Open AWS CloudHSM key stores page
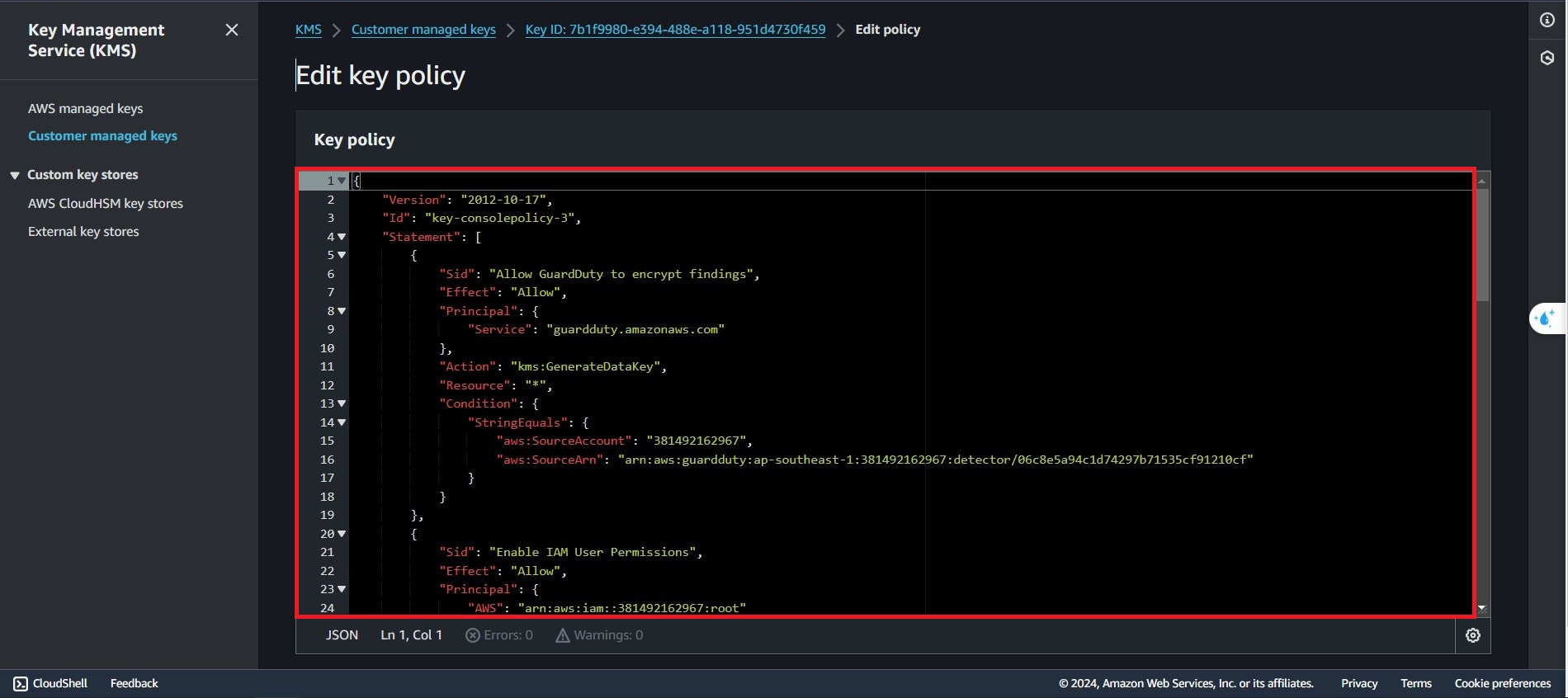The width and height of the screenshot is (1568, 698). (x=106, y=203)
